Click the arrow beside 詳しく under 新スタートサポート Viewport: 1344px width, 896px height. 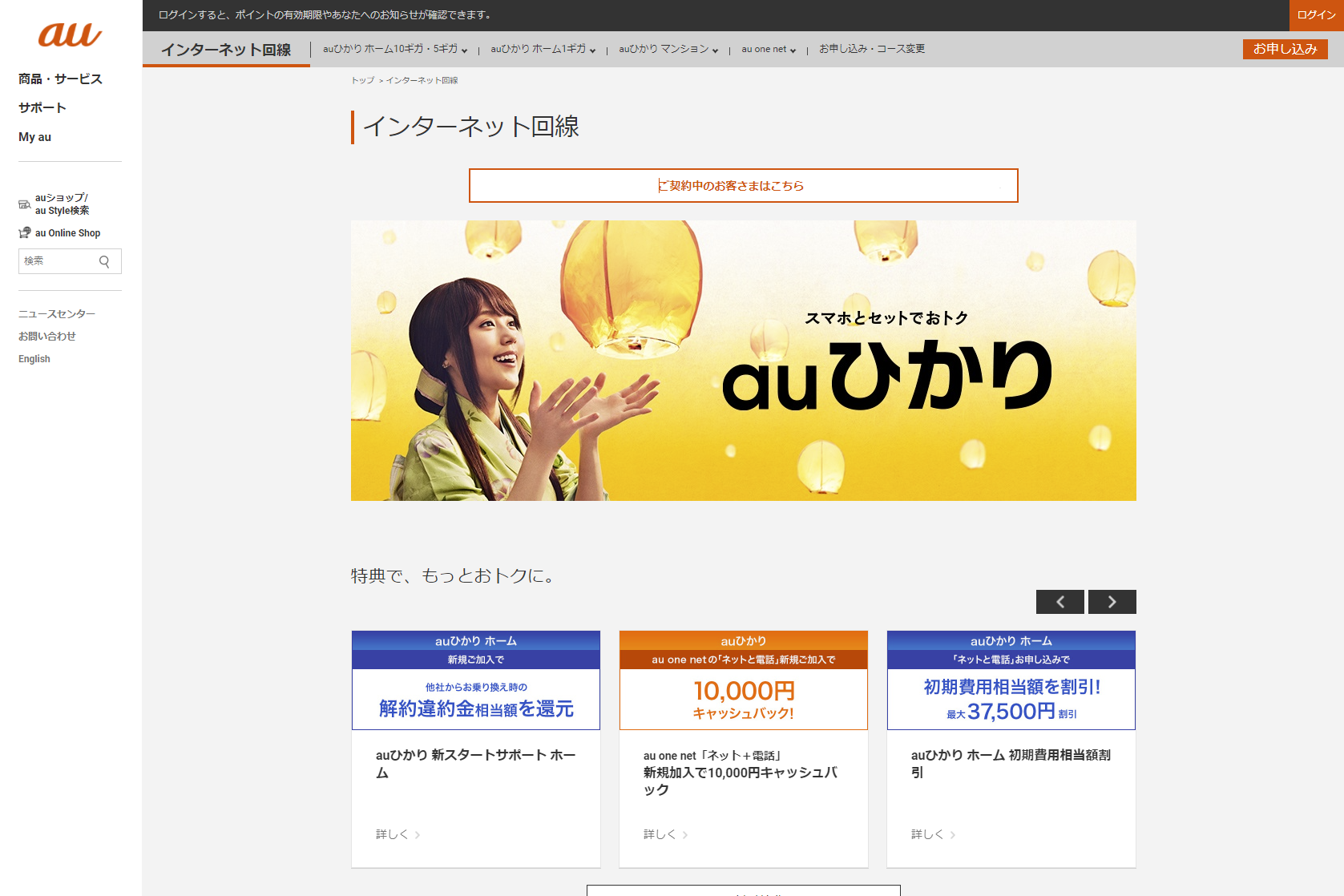coord(418,835)
